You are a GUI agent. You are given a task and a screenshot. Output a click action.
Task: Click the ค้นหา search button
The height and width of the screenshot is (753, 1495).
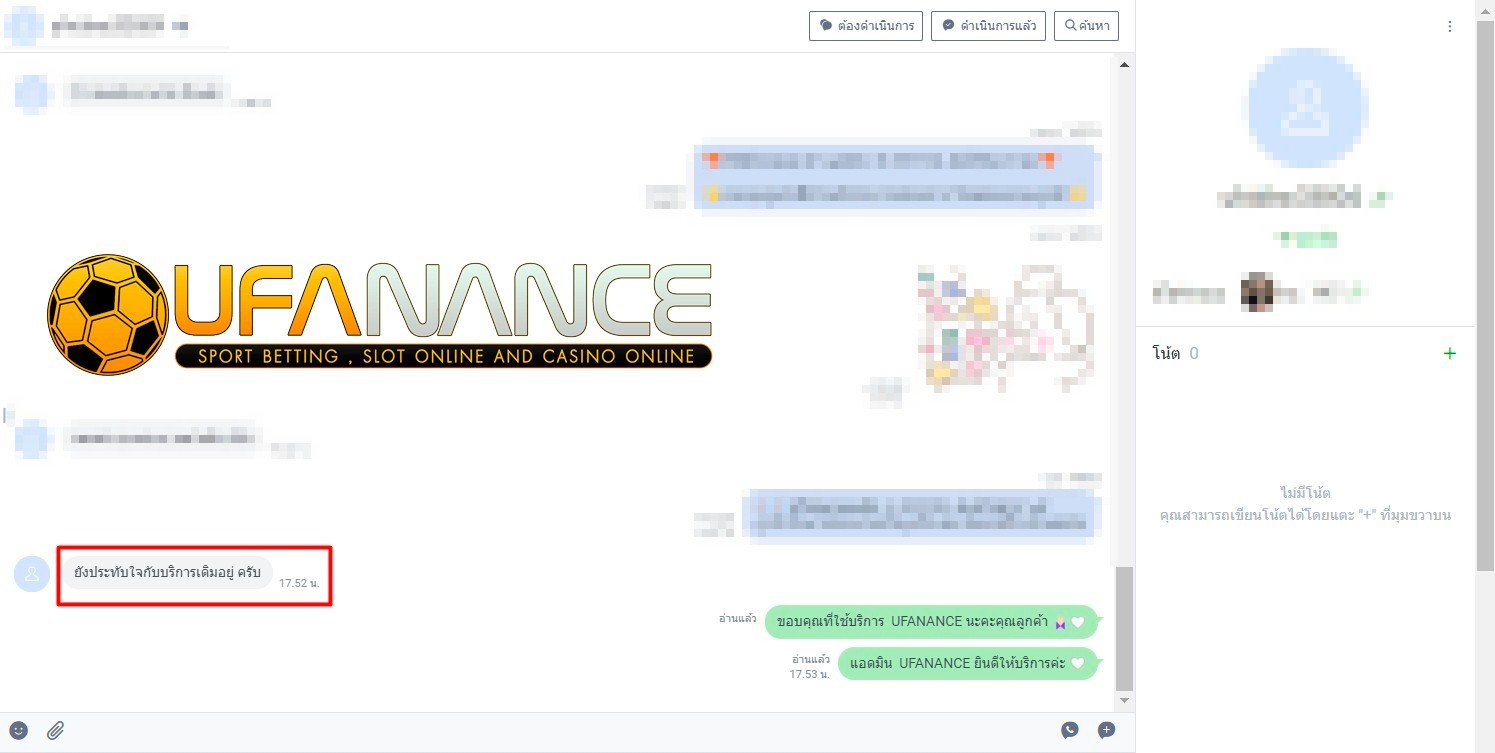click(x=1086, y=26)
